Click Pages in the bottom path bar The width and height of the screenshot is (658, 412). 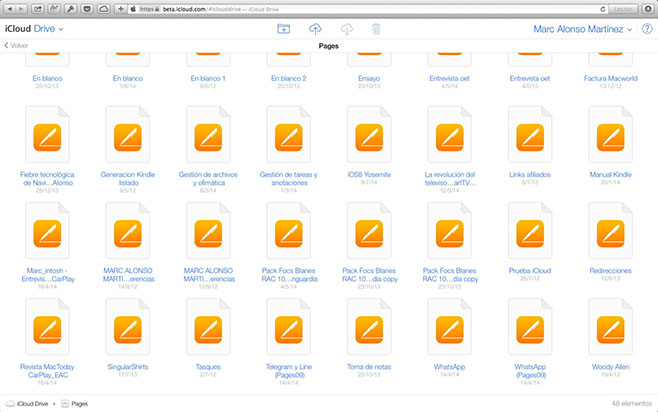[x=78, y=403]
